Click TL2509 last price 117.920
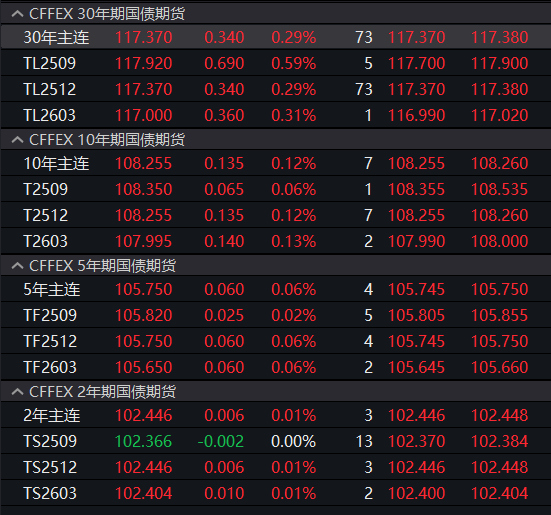The image size is (551, 515). 143,64
